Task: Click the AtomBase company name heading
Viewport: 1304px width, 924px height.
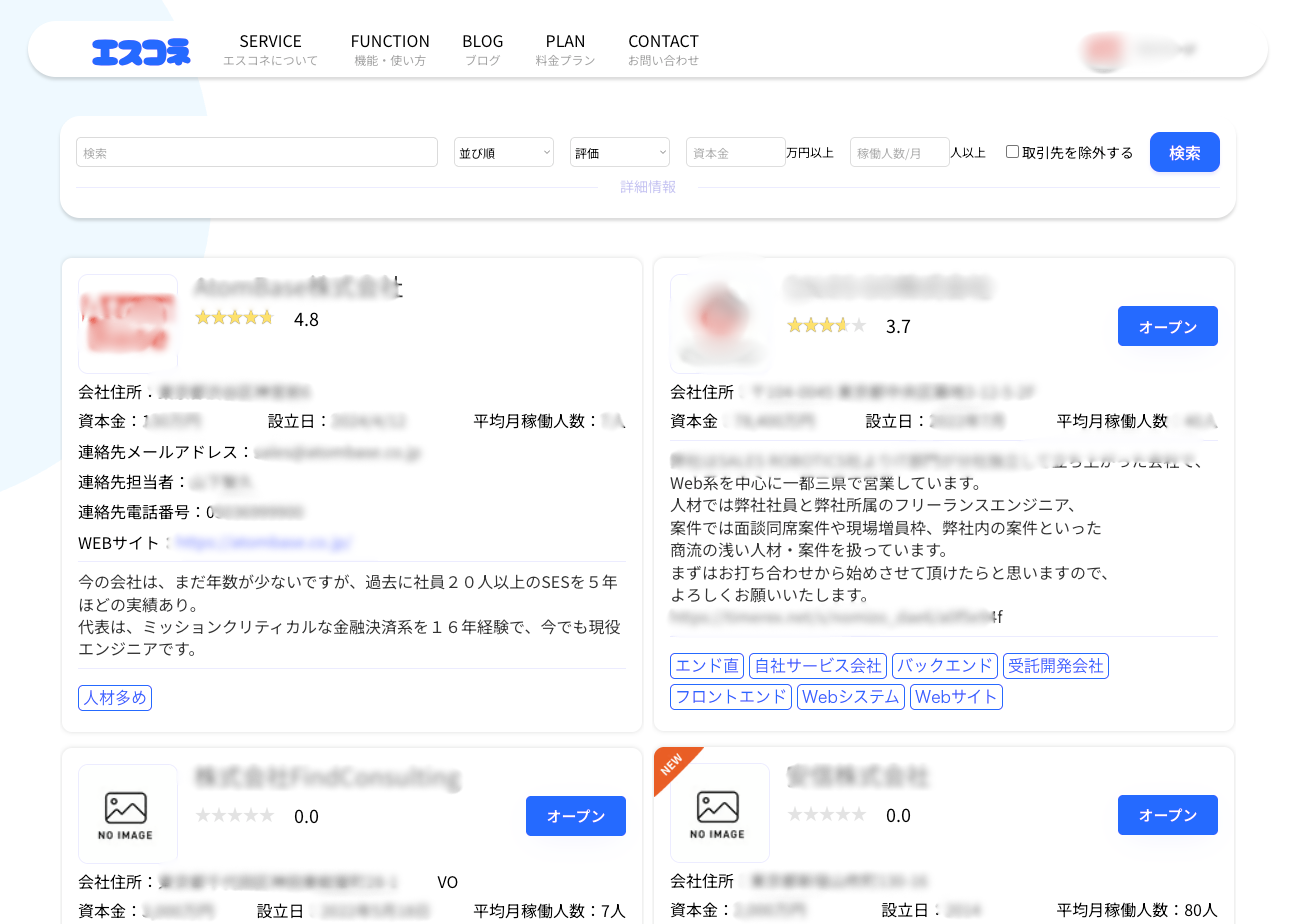Action: 298,287
